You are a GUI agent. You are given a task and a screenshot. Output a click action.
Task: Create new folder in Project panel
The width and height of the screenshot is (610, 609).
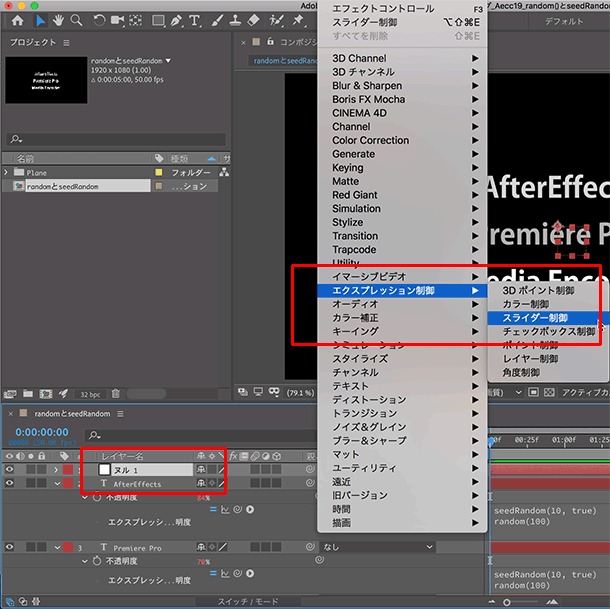pyautogui.click(x=28, y=393)
